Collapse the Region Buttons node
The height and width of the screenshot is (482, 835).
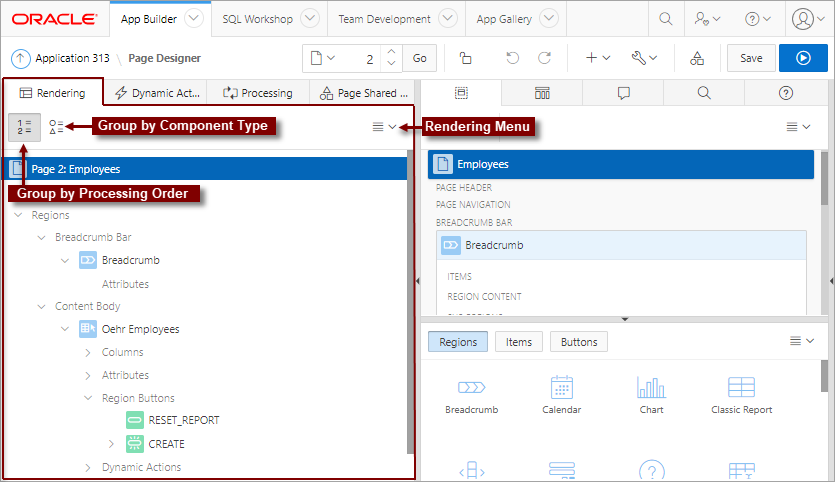click(88, 398)
